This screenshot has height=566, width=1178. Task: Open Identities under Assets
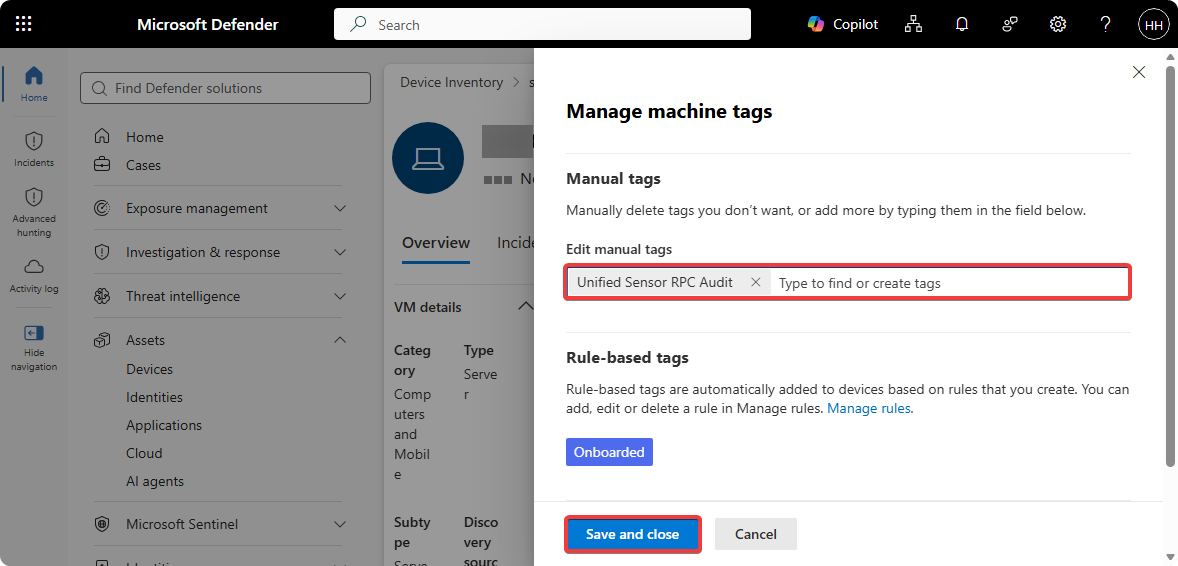pos(154,397)
